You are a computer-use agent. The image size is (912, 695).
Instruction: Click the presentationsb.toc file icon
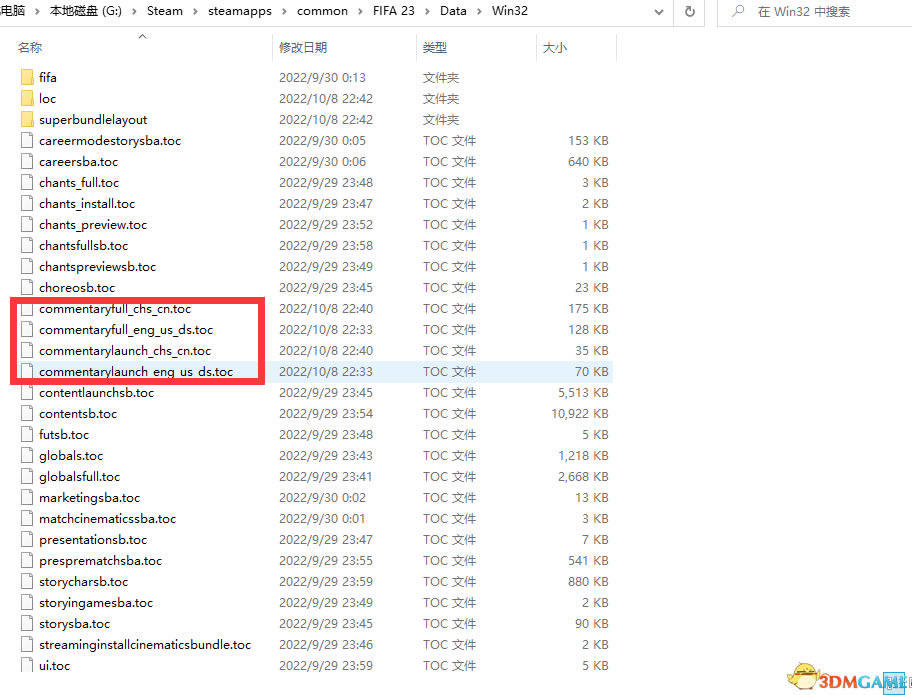tap(27, 539)
